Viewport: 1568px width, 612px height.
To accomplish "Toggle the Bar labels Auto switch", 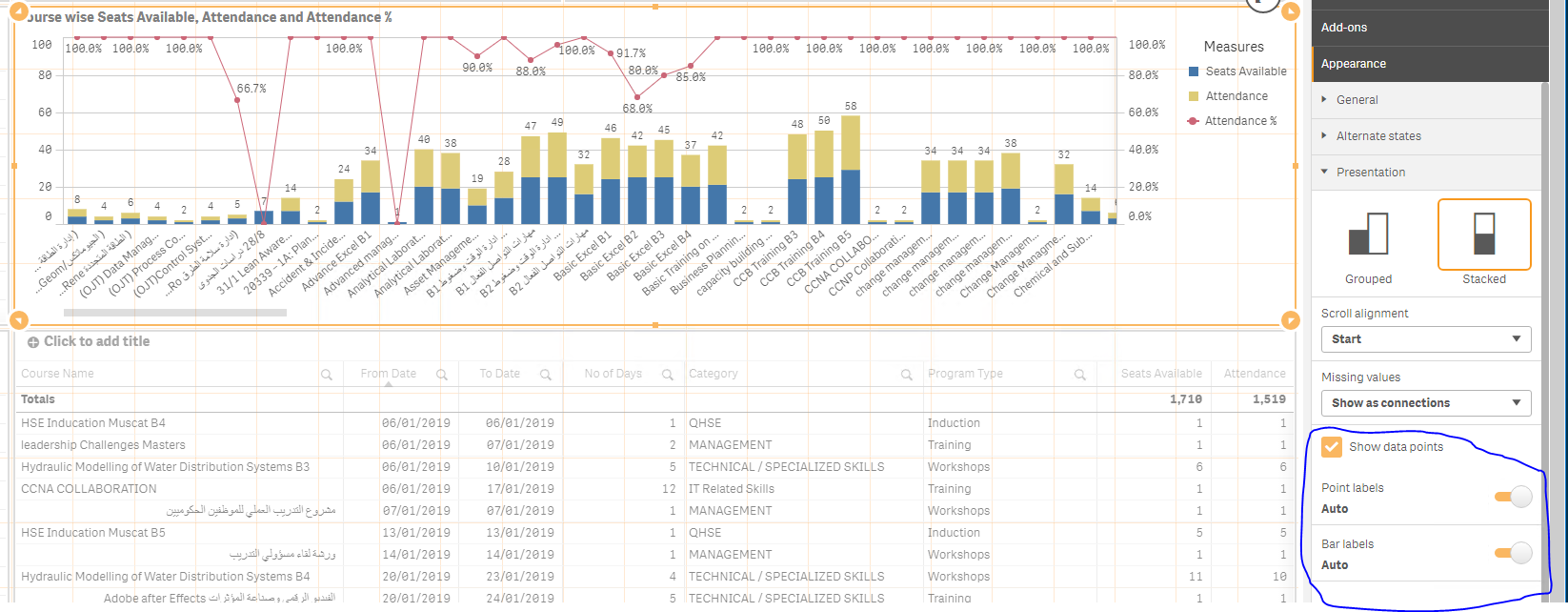I will (1513, 553).
